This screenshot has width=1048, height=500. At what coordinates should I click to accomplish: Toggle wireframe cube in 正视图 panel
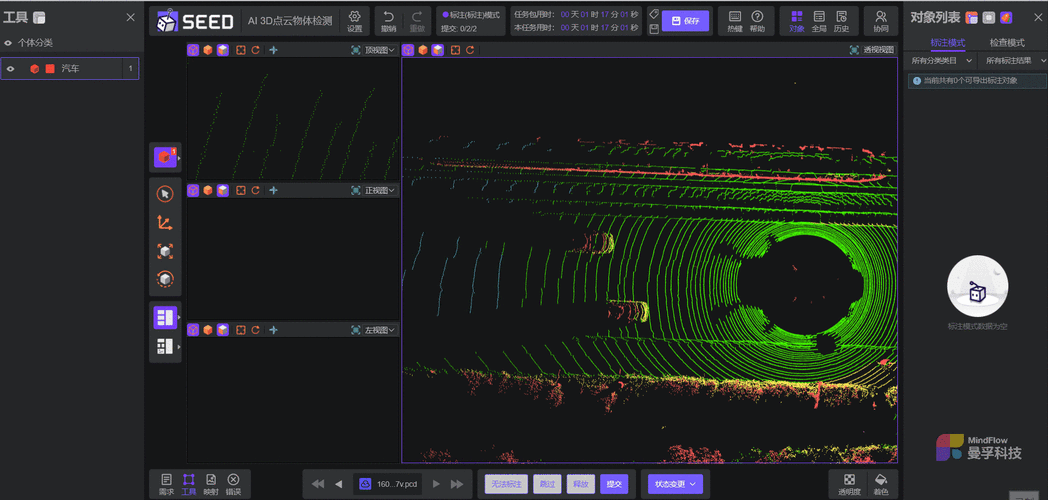tap(193, 191)
